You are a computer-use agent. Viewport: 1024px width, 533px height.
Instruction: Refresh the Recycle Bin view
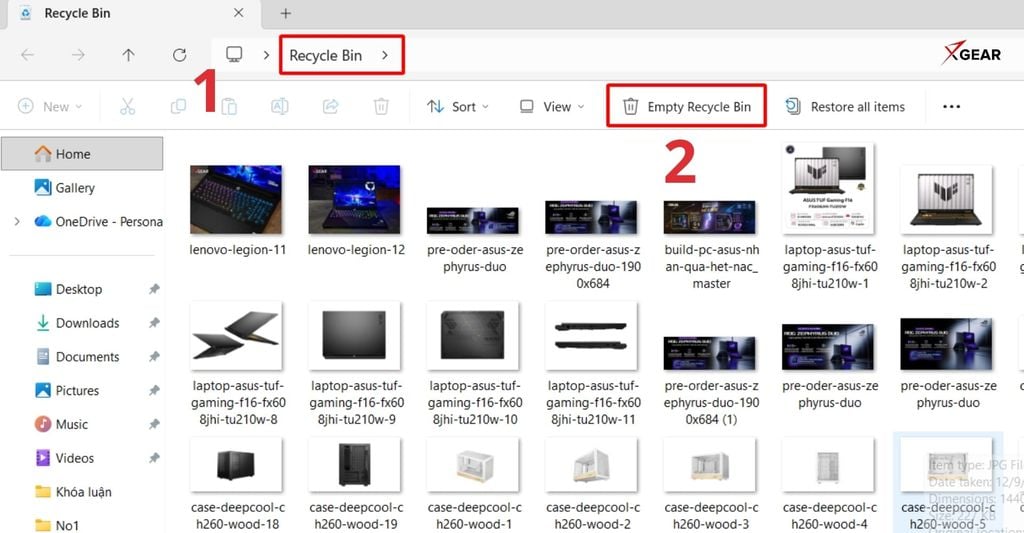click(x=180, y=55)
